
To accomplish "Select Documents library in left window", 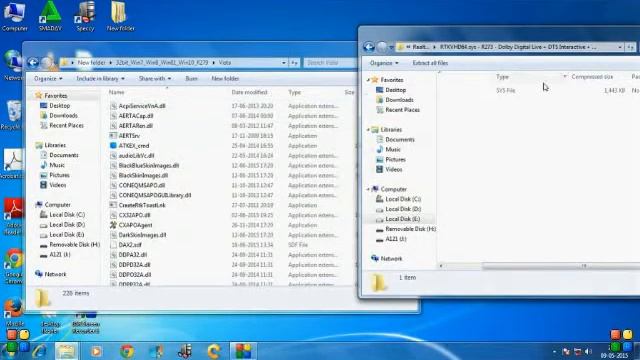I will pos(64,155).
